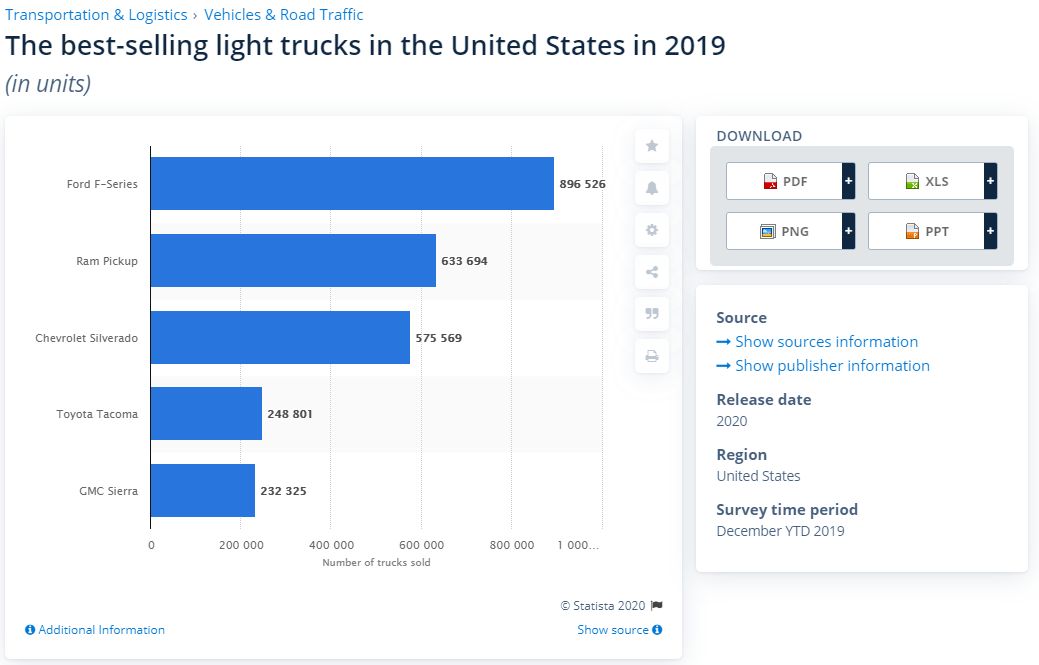The width and height of the screenshot is (1039, 665).
Task: Show sources information
Action: (826, 342)
